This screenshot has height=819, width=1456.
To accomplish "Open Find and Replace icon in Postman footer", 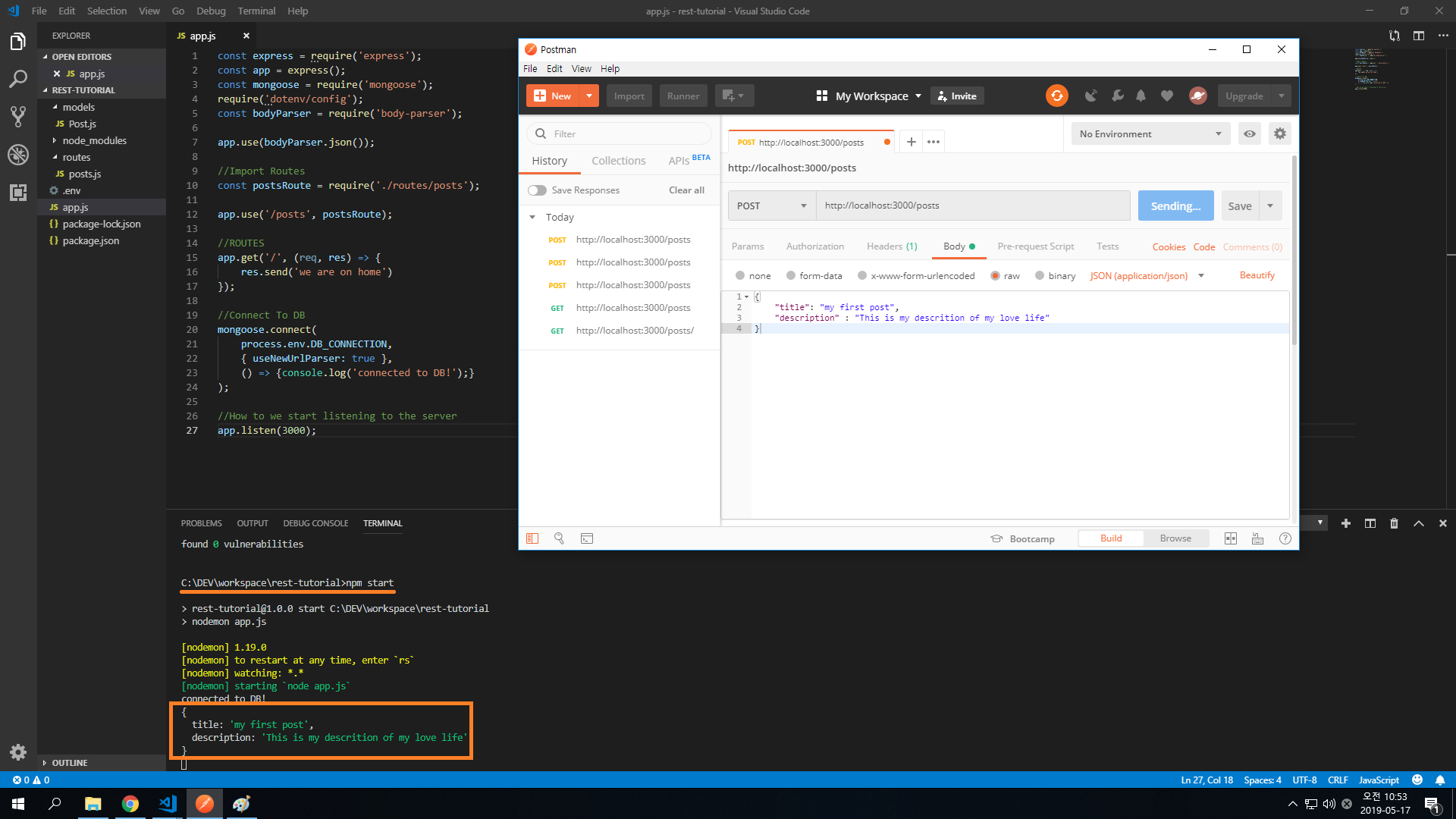I will [x=560, y=538].
